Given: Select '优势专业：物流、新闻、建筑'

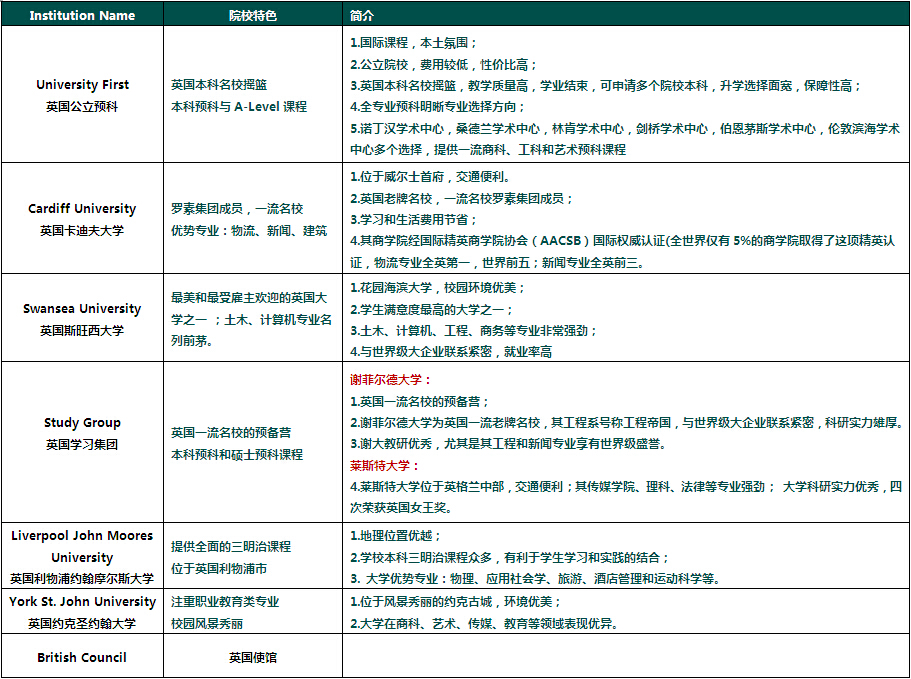Looking at the screenshot, I should [x=249, y=231].
